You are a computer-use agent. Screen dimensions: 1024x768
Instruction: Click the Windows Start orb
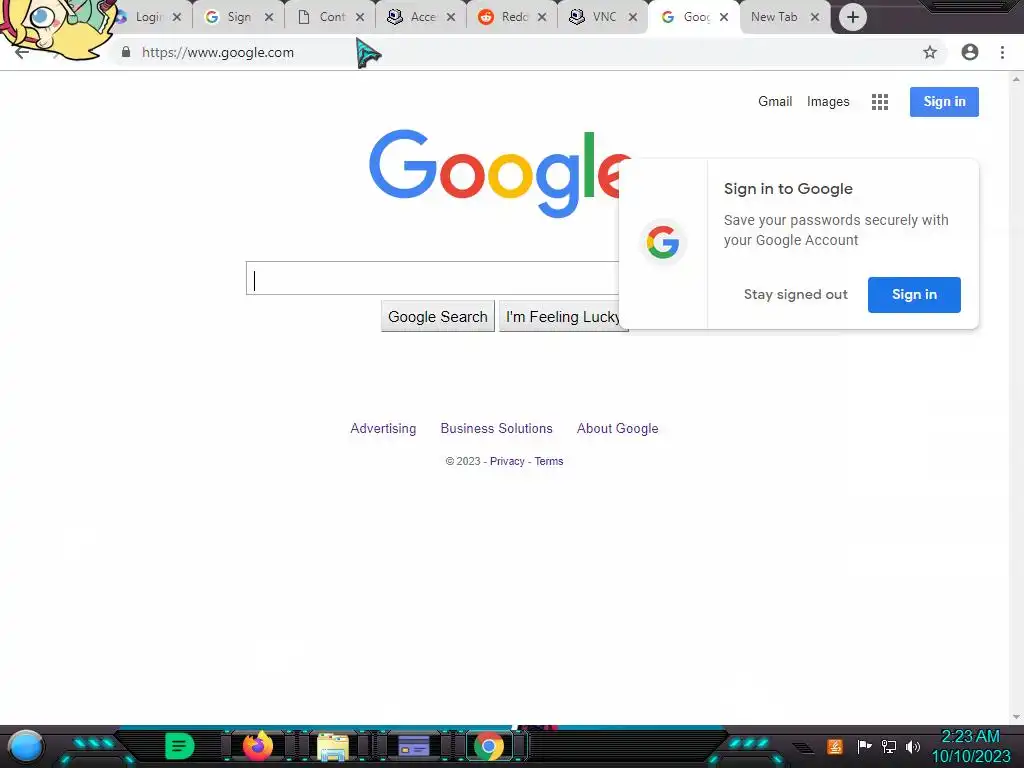click(x=25, y=748)
